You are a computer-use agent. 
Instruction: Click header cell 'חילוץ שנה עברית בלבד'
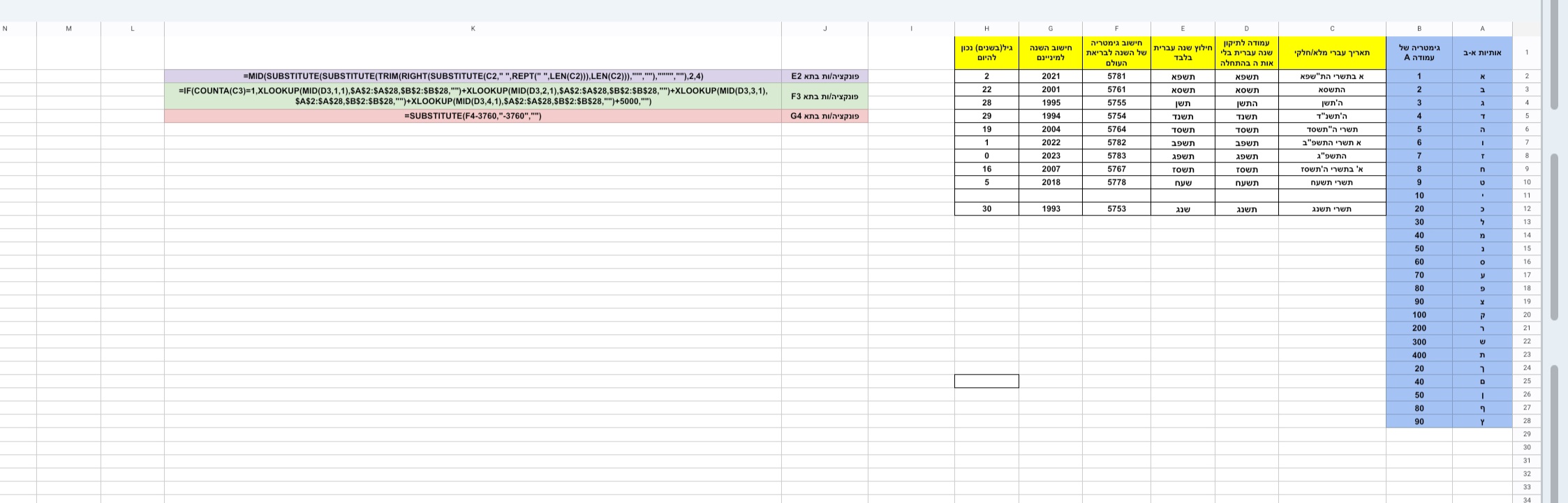click(1183, 52)
